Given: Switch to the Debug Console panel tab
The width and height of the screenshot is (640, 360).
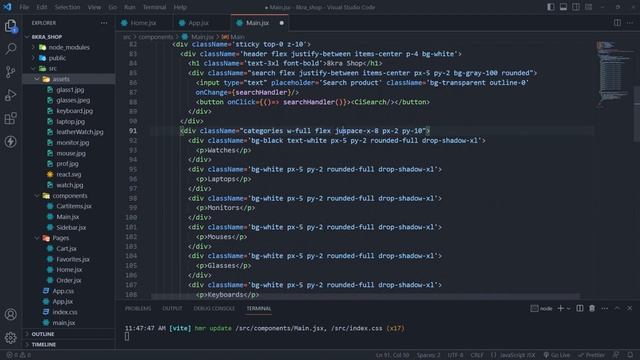Looking at the screenshot, I should click(214, 308).
